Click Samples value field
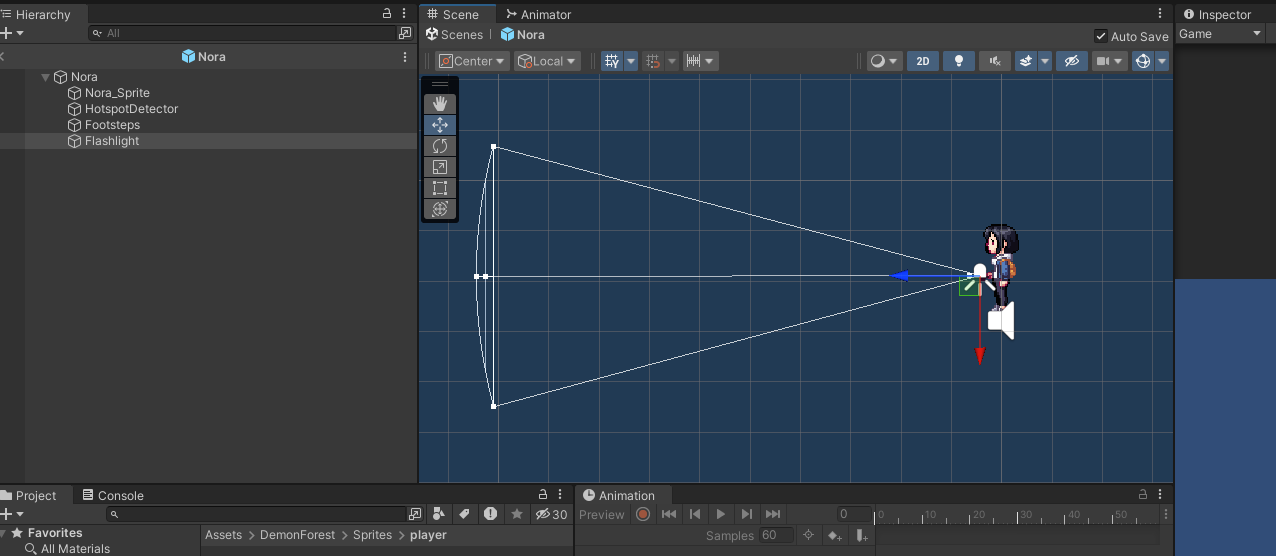Viewport: 1276px width, 556px height. (776, 535)
